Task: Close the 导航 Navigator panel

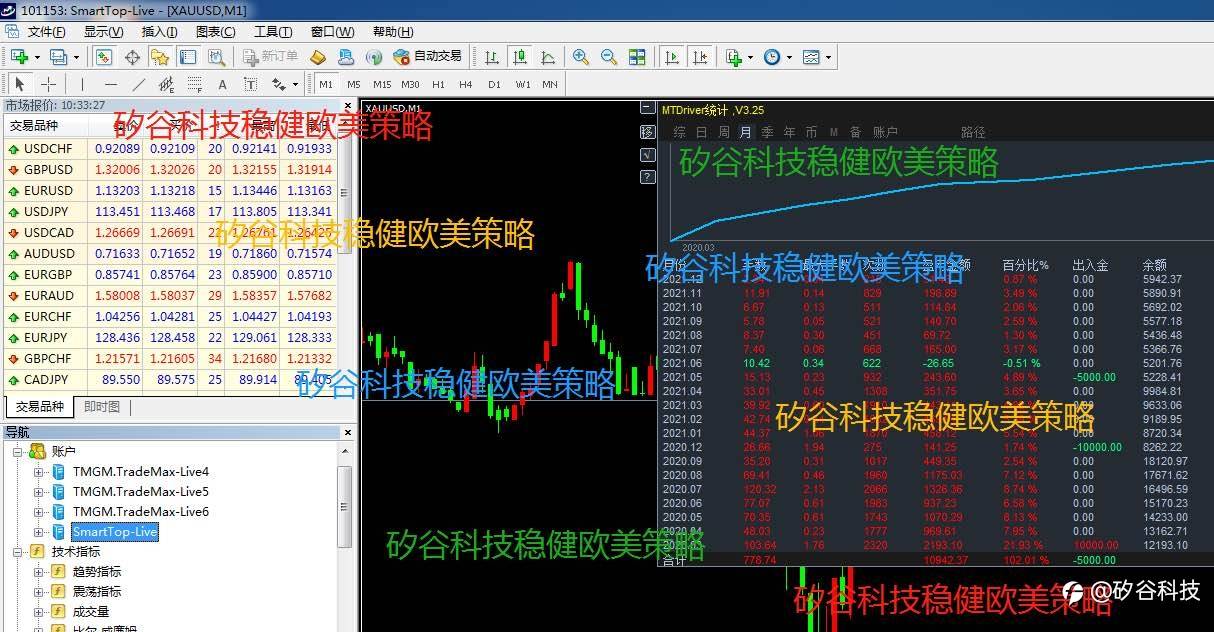Action: pos(348,432)
